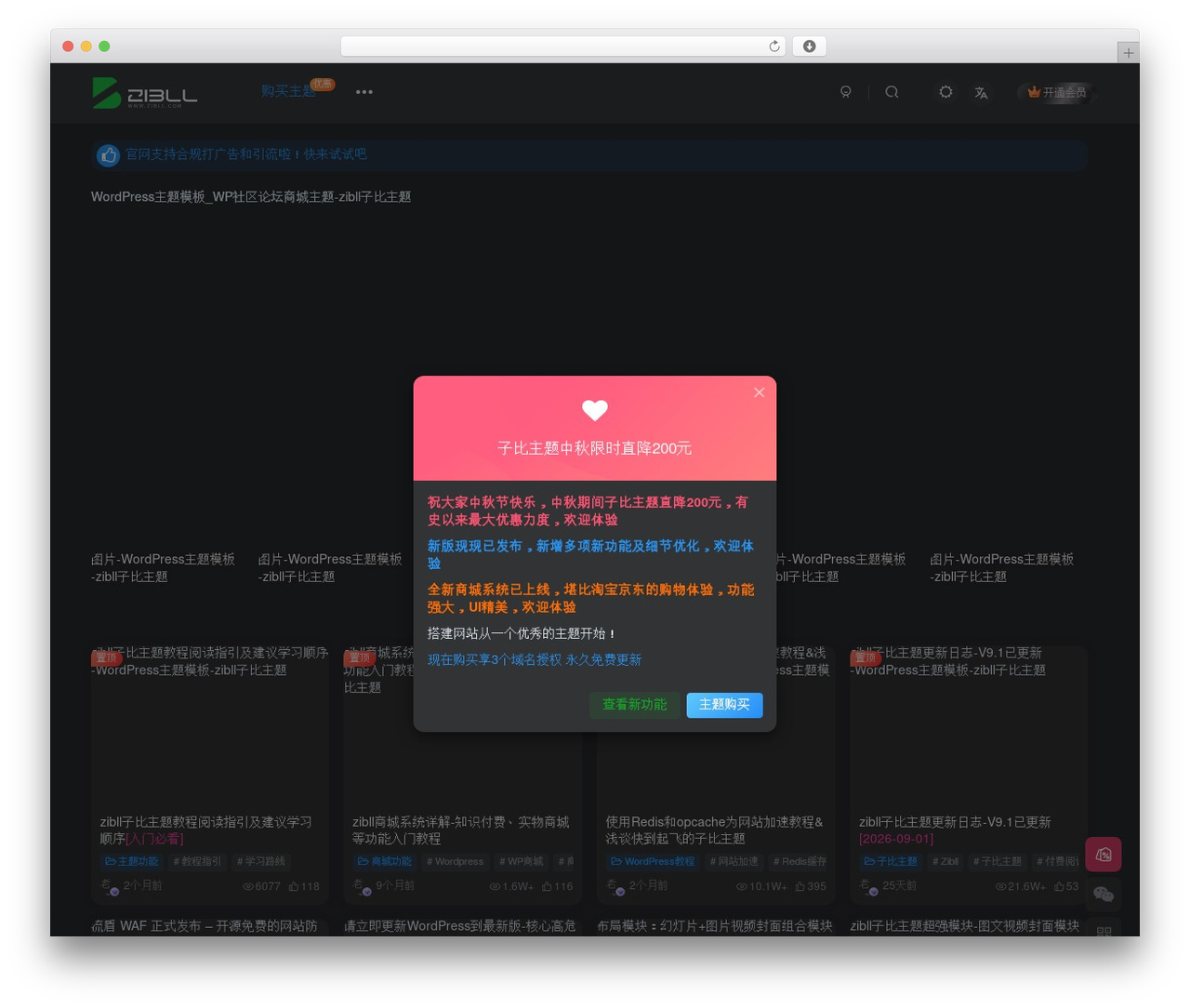Open the 商城功能 category tag
The height and width of the screenshot is (1008, 1190).
pyautogui.click(x=384, y=861)
